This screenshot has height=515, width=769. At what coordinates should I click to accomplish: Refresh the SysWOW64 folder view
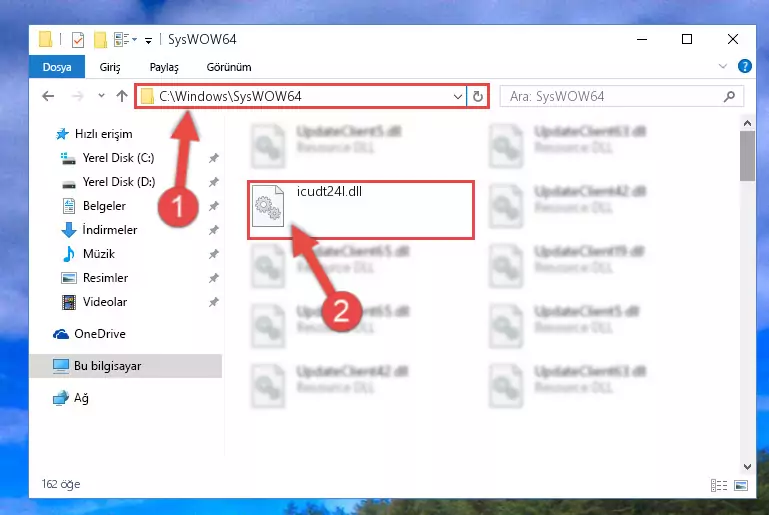478,97
